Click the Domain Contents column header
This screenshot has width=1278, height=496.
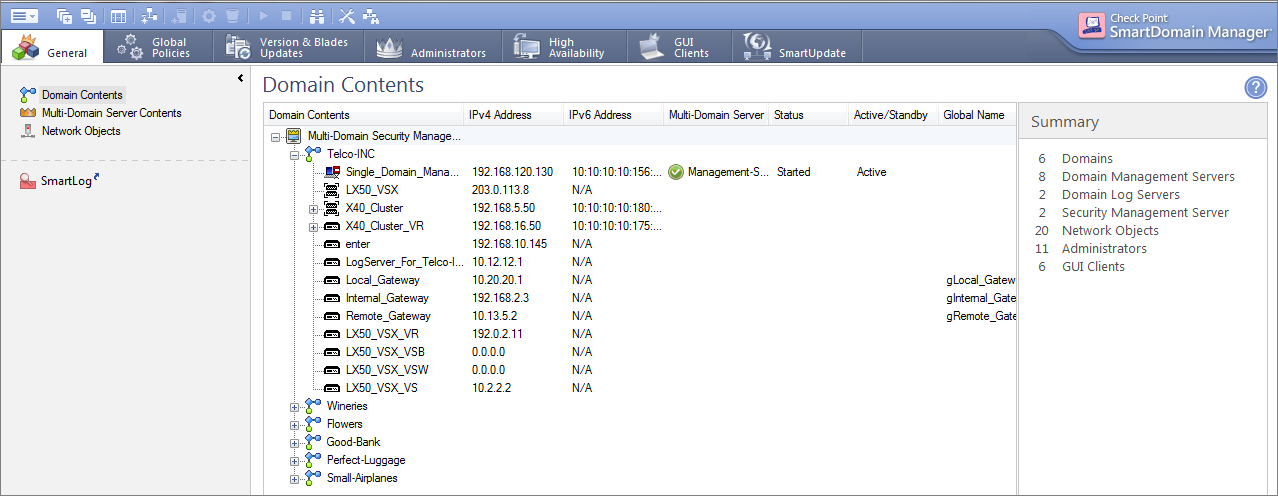363,115
